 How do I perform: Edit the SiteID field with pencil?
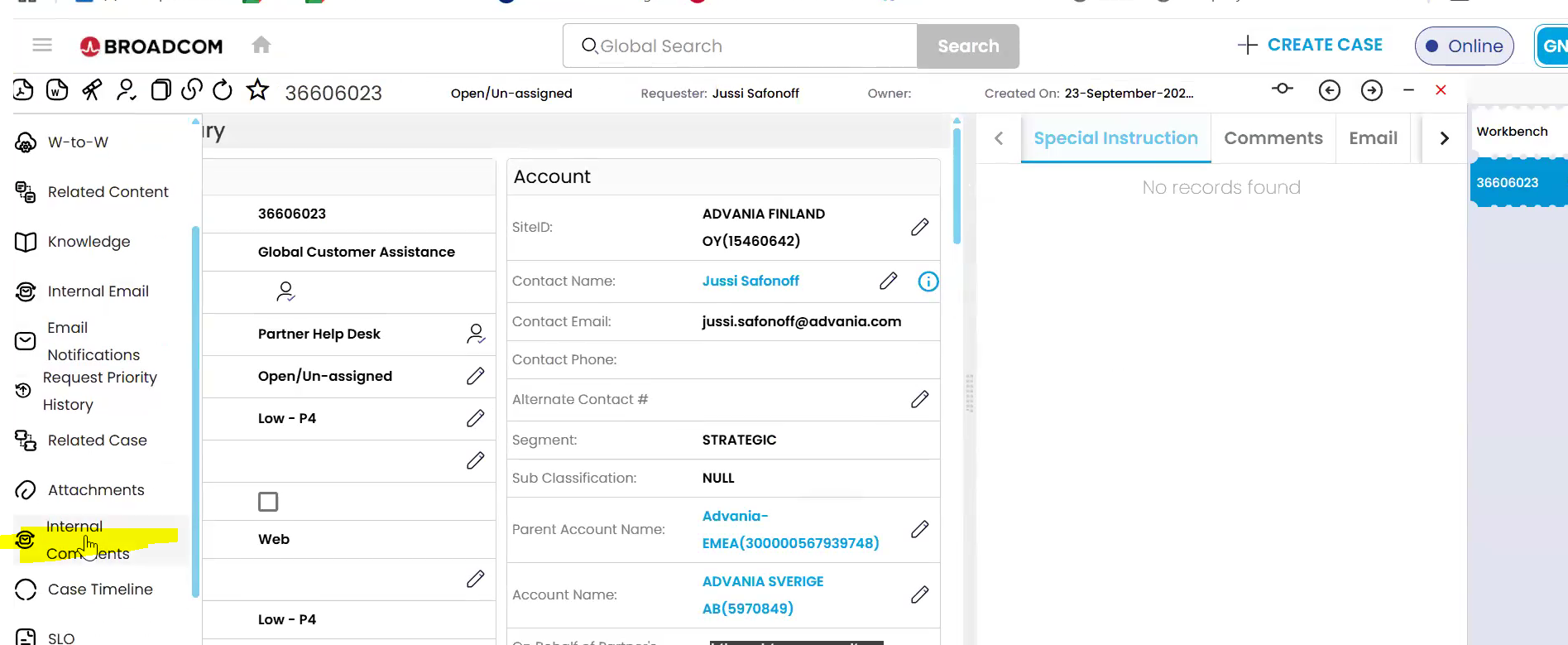coord(920,227)
